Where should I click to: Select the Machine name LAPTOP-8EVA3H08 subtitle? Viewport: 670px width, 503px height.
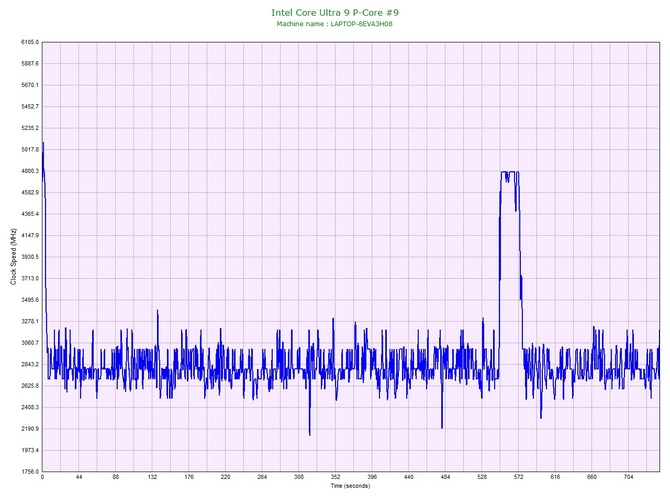click(334, 24)
